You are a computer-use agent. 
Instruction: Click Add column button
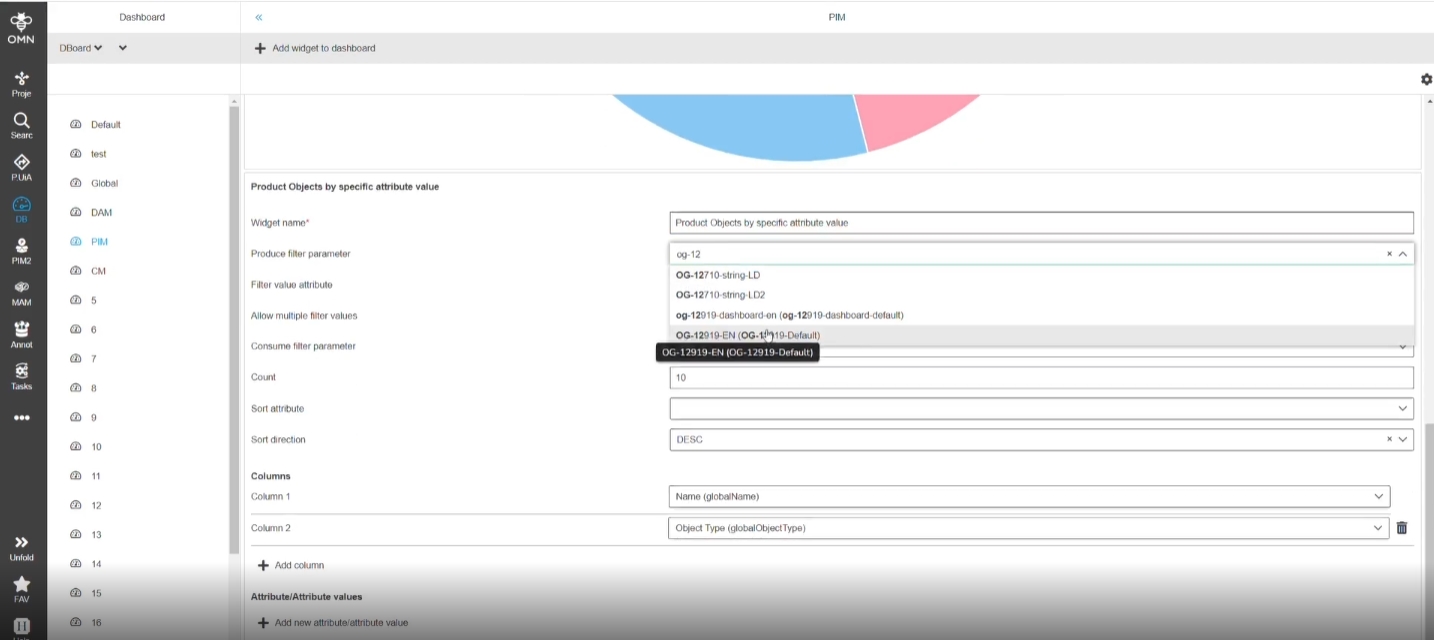pyautogui.click(x=291, y=565)
